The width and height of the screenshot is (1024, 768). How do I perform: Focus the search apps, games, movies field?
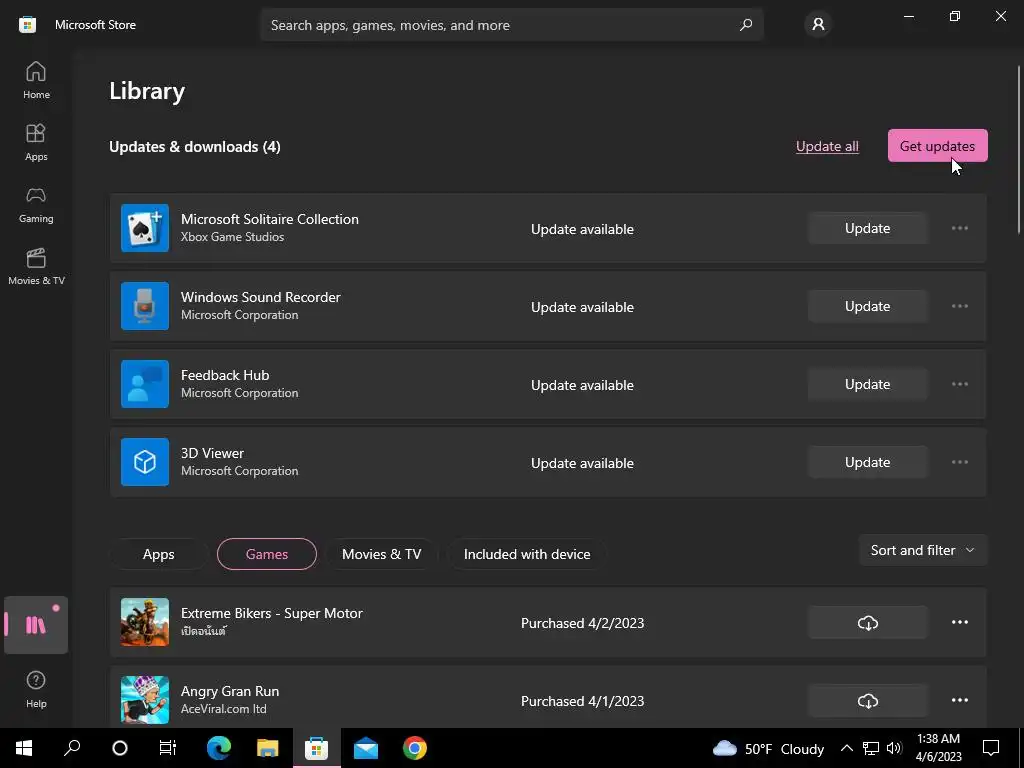[512, 25]
